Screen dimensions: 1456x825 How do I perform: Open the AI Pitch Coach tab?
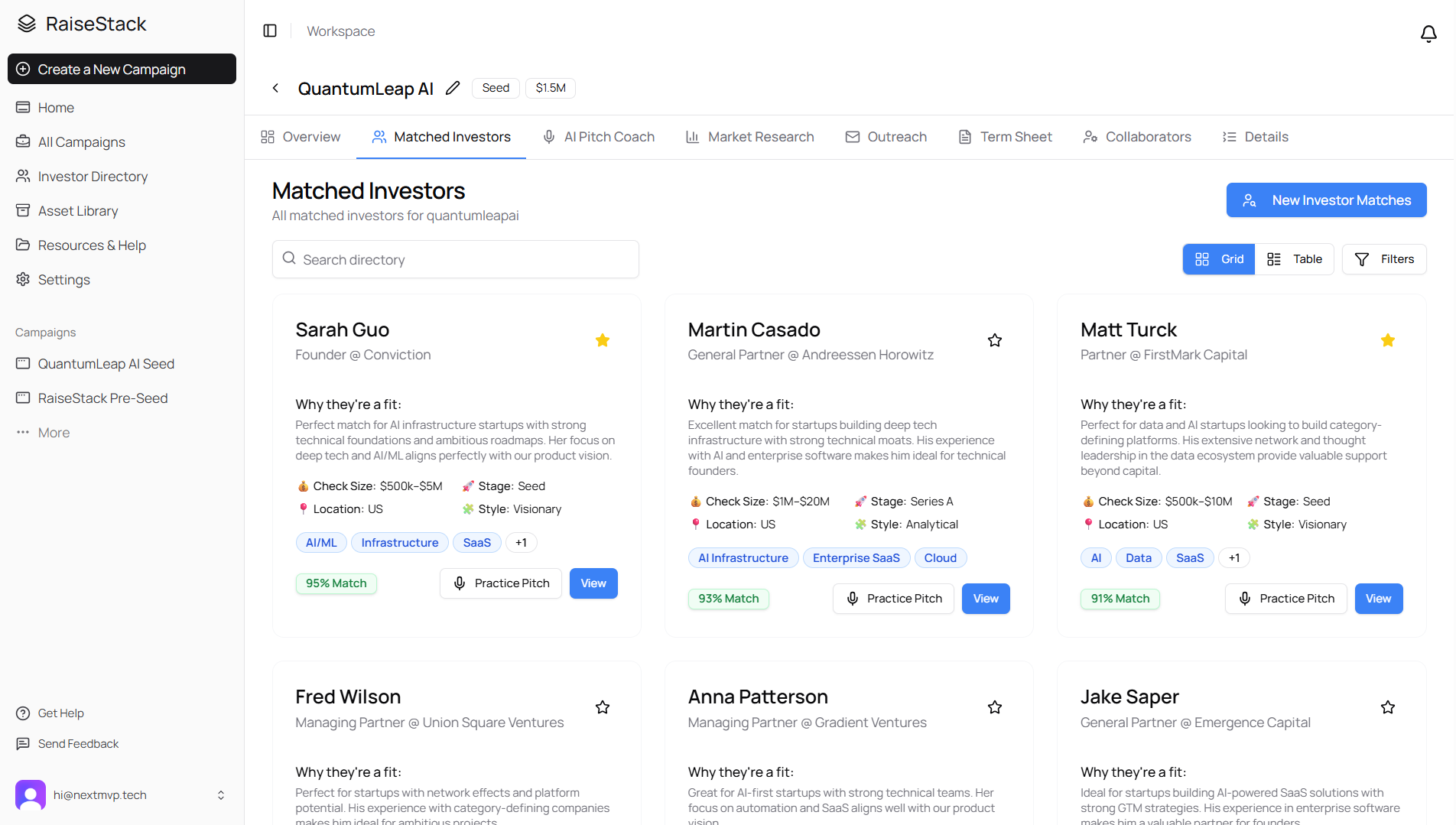tap(599, 137)
